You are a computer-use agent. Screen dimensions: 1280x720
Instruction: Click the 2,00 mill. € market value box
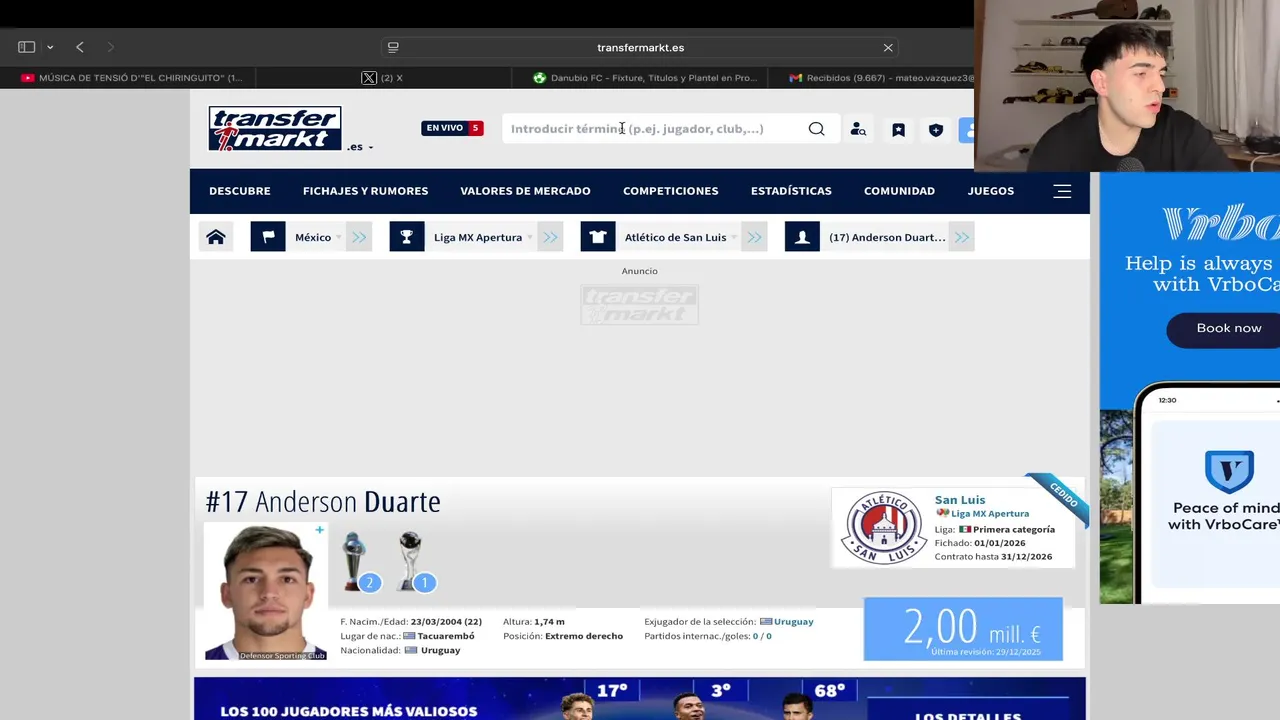click(x=963, y=629)
